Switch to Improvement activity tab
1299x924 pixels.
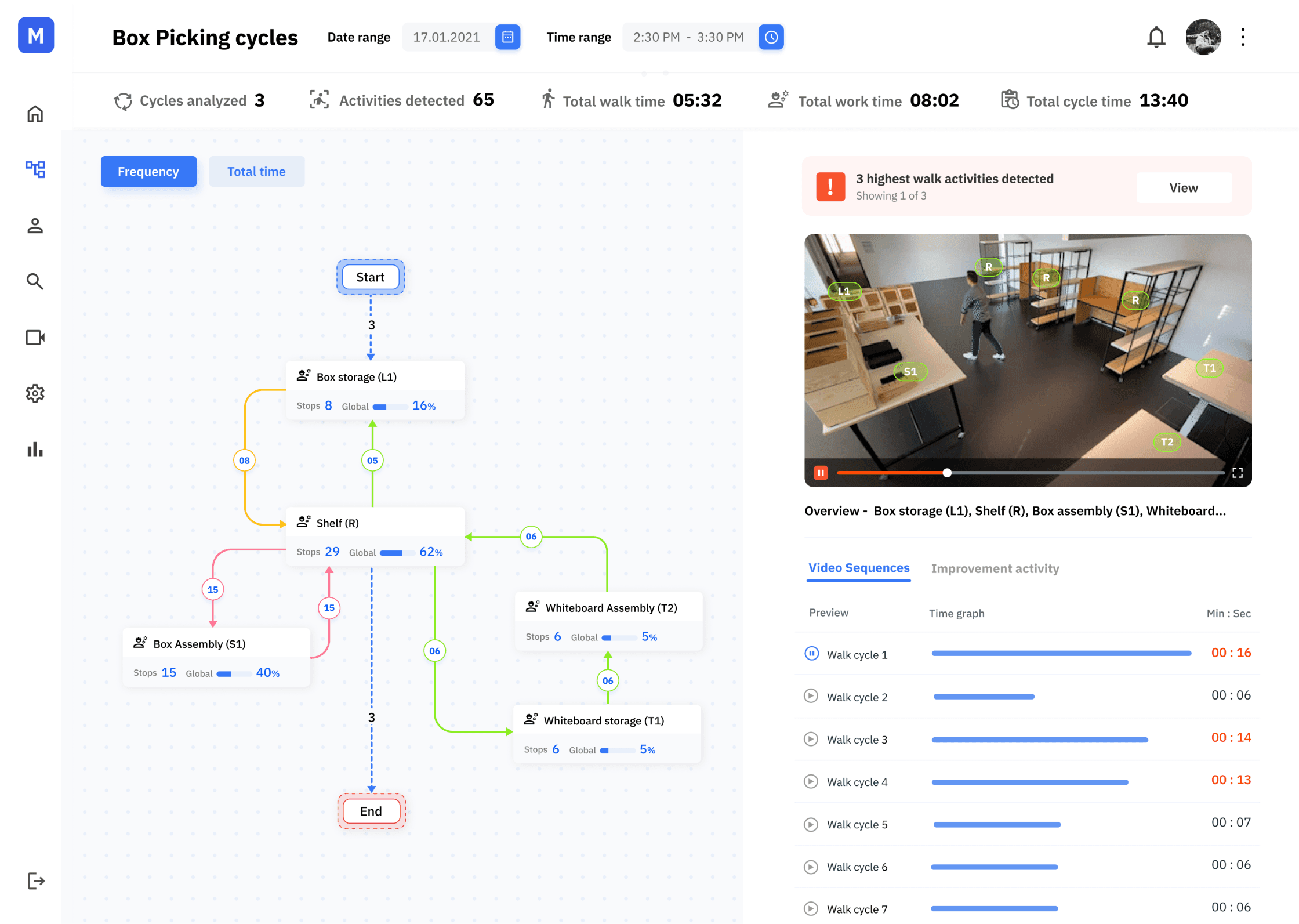click(x=995, y=568)
